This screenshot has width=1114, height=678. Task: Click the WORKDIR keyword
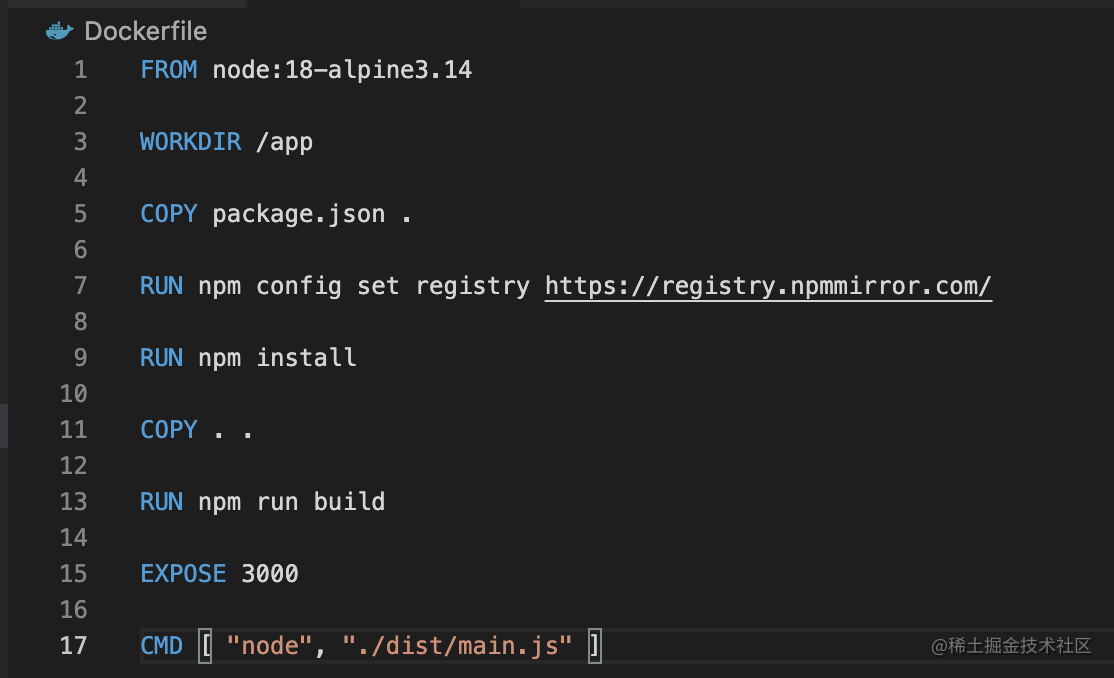pos(190,142)
